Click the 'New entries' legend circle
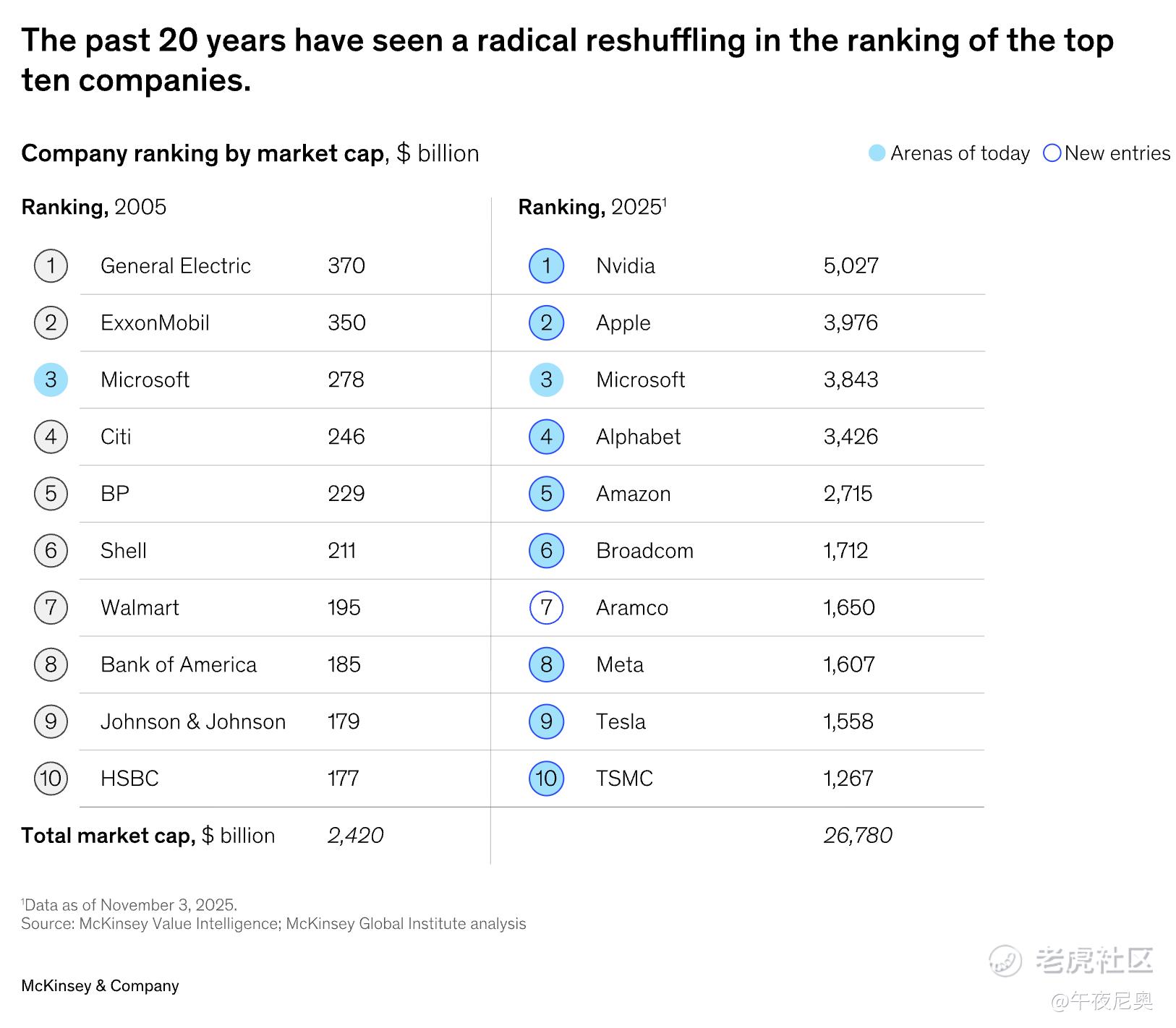Image resolution: width=1176 pixels, height=1028 pixels. click(1052, 153)
